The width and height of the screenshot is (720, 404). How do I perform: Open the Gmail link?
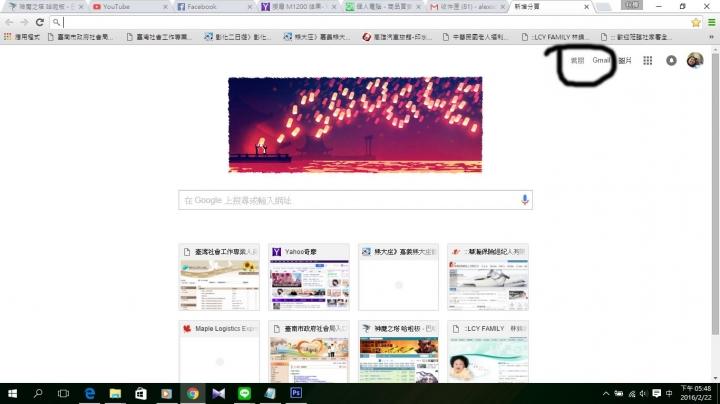(x=601, y=60)
